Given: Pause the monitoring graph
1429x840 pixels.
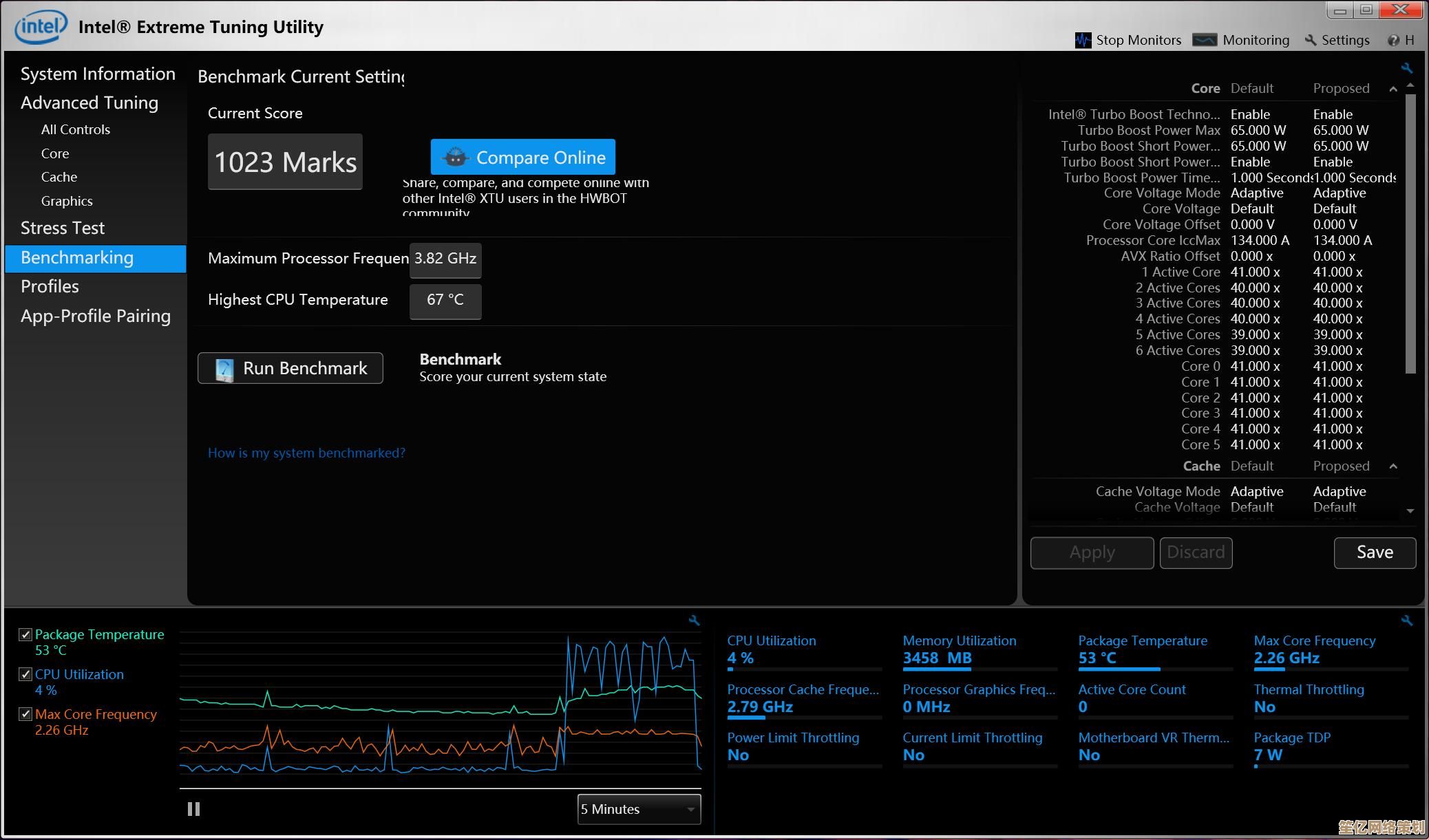Looking at the screenshot, I should tap(193, 808).
